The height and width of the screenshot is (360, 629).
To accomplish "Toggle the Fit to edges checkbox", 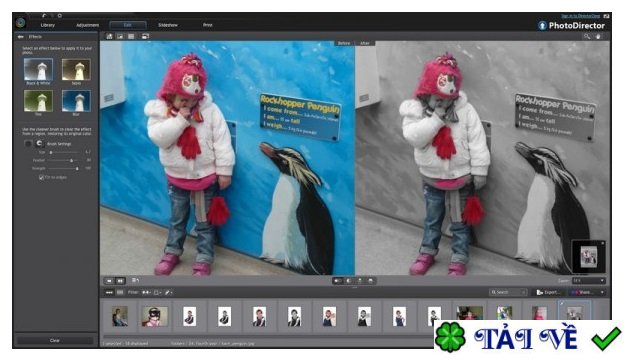I will 41,177.
